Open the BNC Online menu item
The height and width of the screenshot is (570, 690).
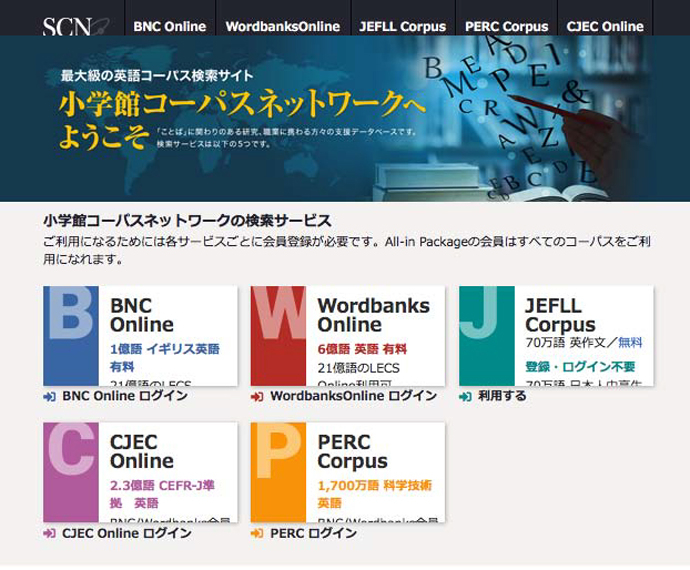coord(170,26)
